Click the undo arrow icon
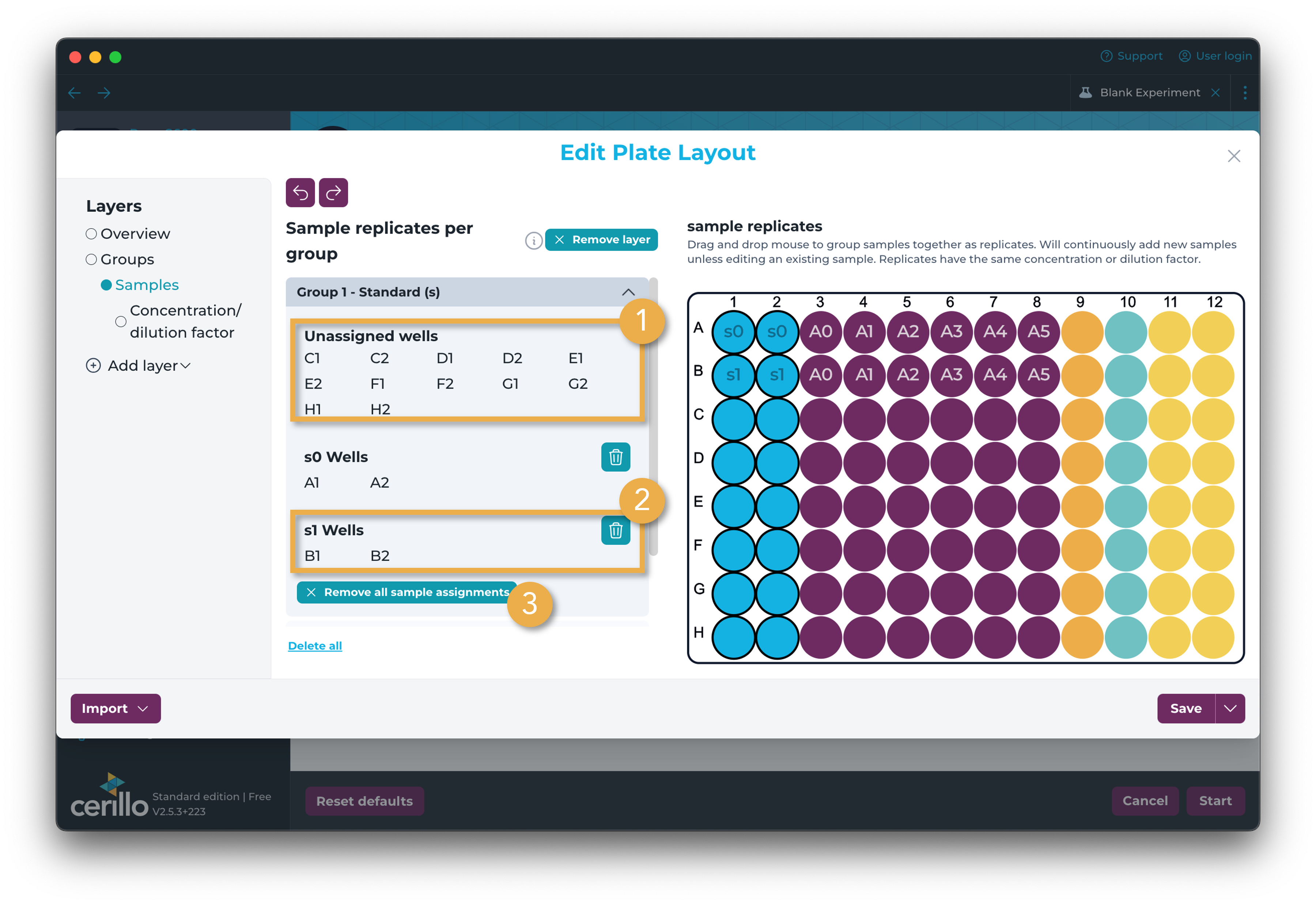This screenshot has width=1316, height=905. (x=300, y=192)
